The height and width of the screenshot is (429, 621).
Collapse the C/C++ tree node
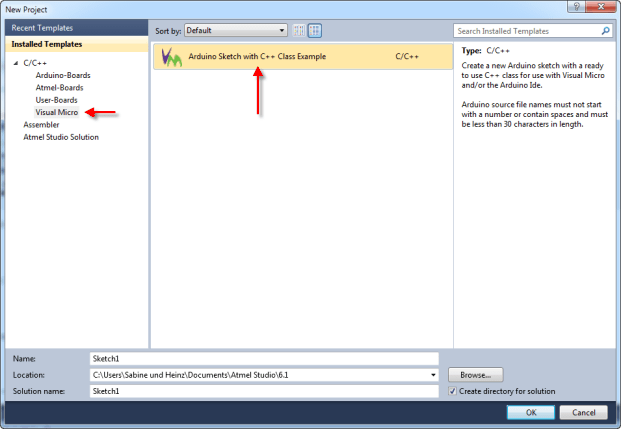pos(16,63)
